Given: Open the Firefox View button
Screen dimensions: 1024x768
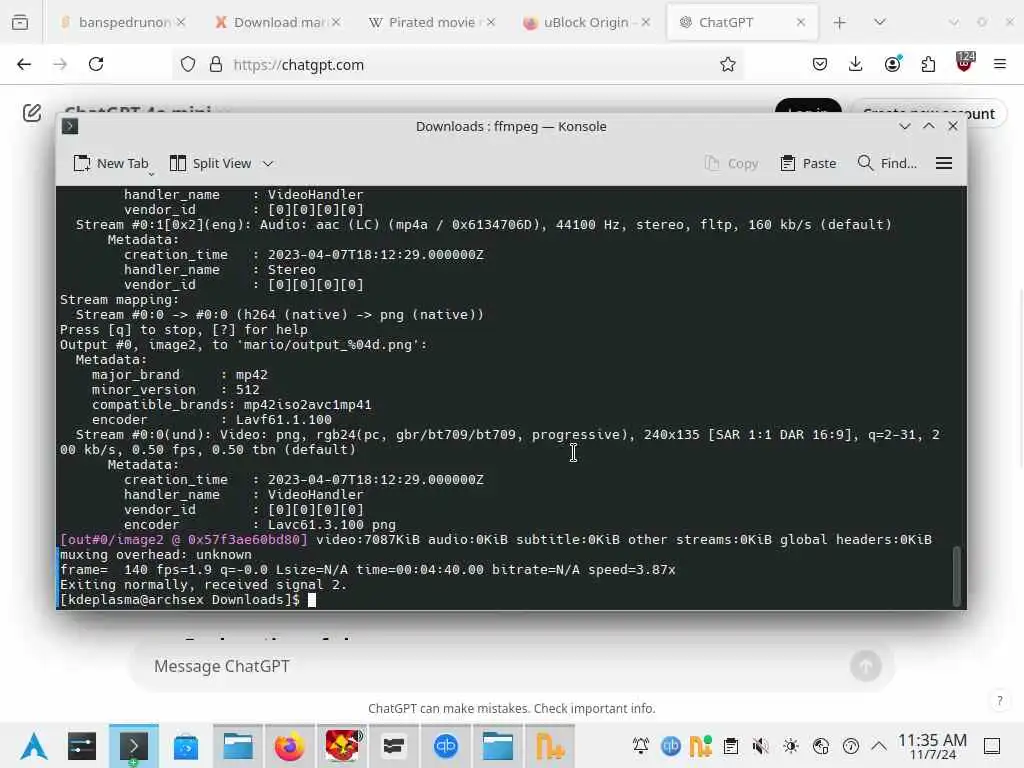Looking at the screenshot, I should point(20,22).
